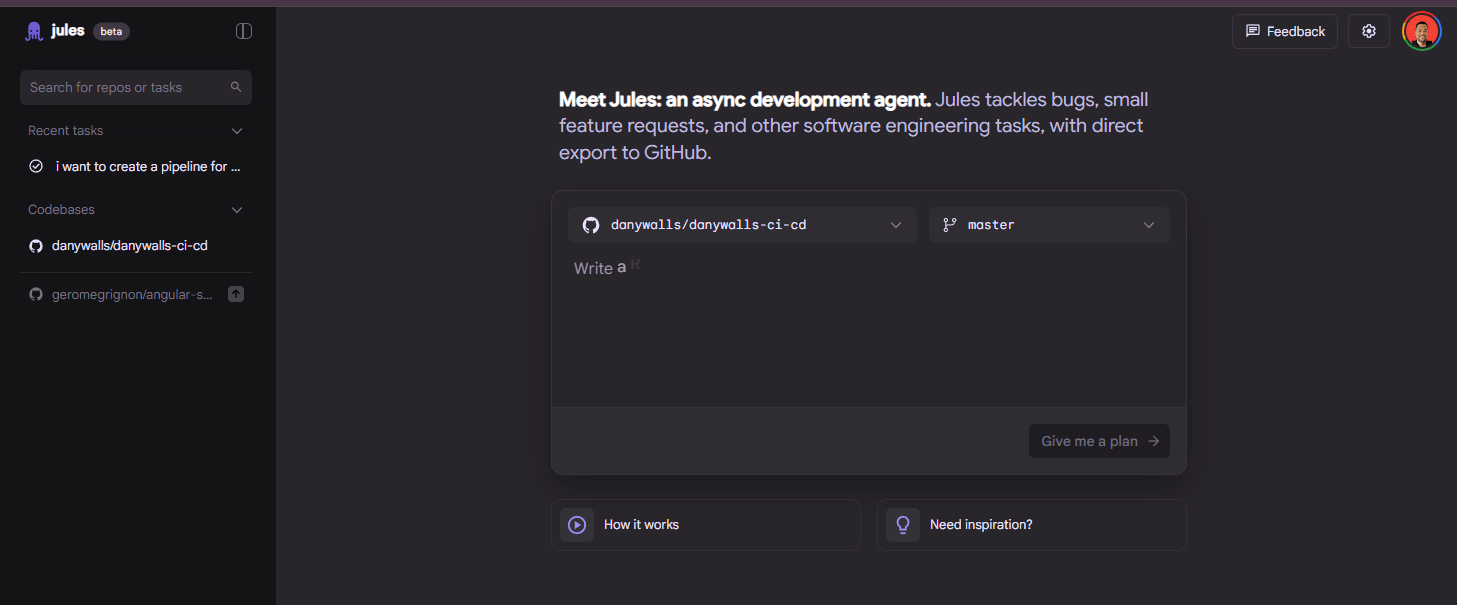
Task: Click GitHub icon beside geromegrignon repo
Action: tap(36, 295)
